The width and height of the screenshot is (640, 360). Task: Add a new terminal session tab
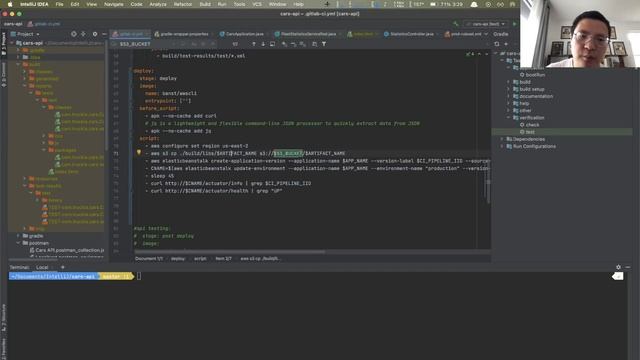pos(62,267)
